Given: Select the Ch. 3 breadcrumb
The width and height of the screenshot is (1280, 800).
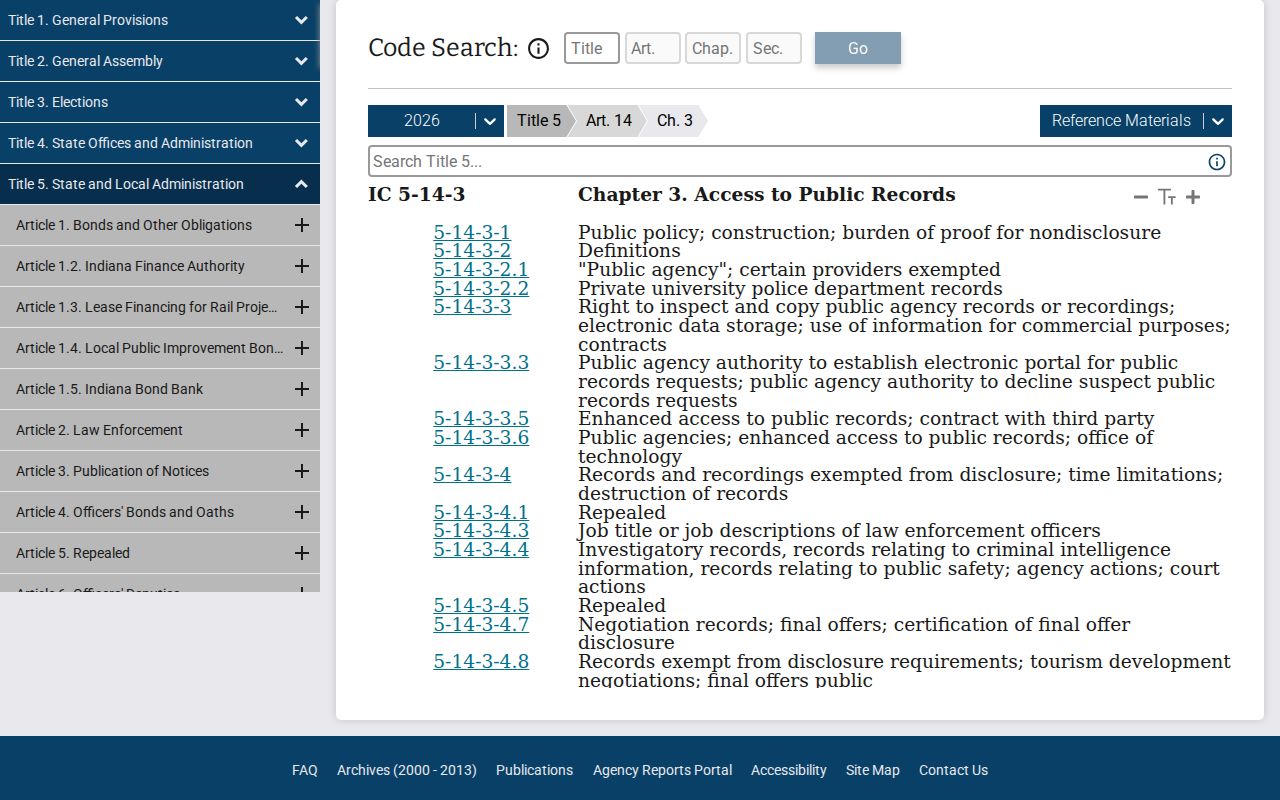Looking at the screenshot, I should [x=675, y=121].
